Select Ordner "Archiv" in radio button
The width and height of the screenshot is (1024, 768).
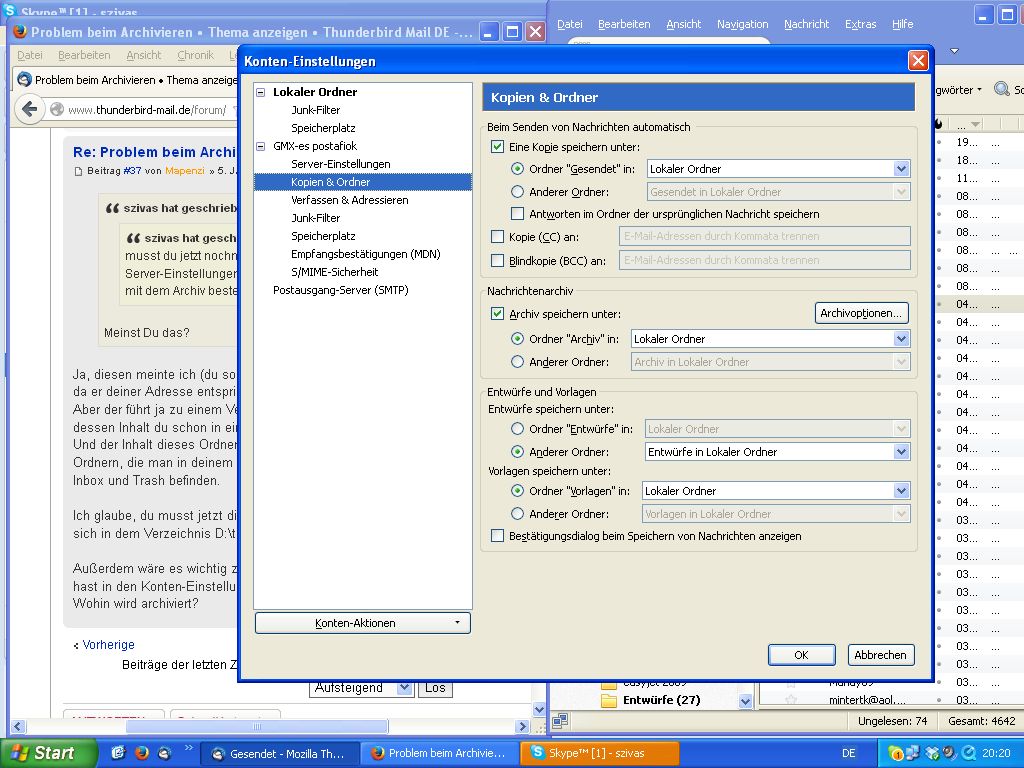click(517, 338)
